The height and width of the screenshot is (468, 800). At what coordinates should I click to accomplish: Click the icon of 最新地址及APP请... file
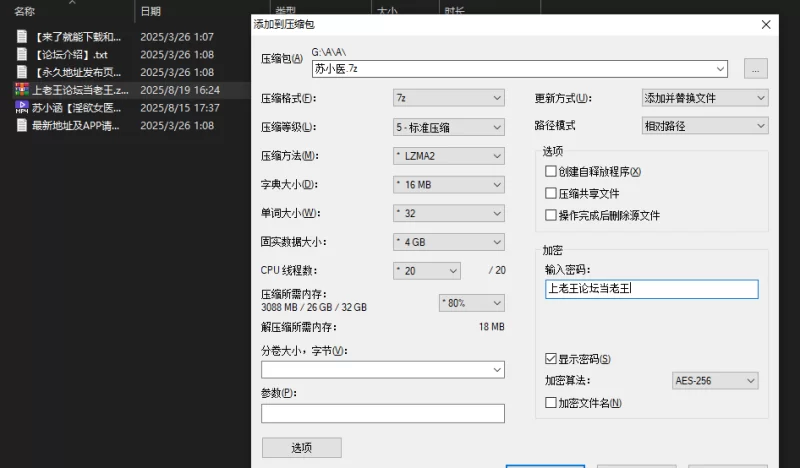[x=21, y=125]
